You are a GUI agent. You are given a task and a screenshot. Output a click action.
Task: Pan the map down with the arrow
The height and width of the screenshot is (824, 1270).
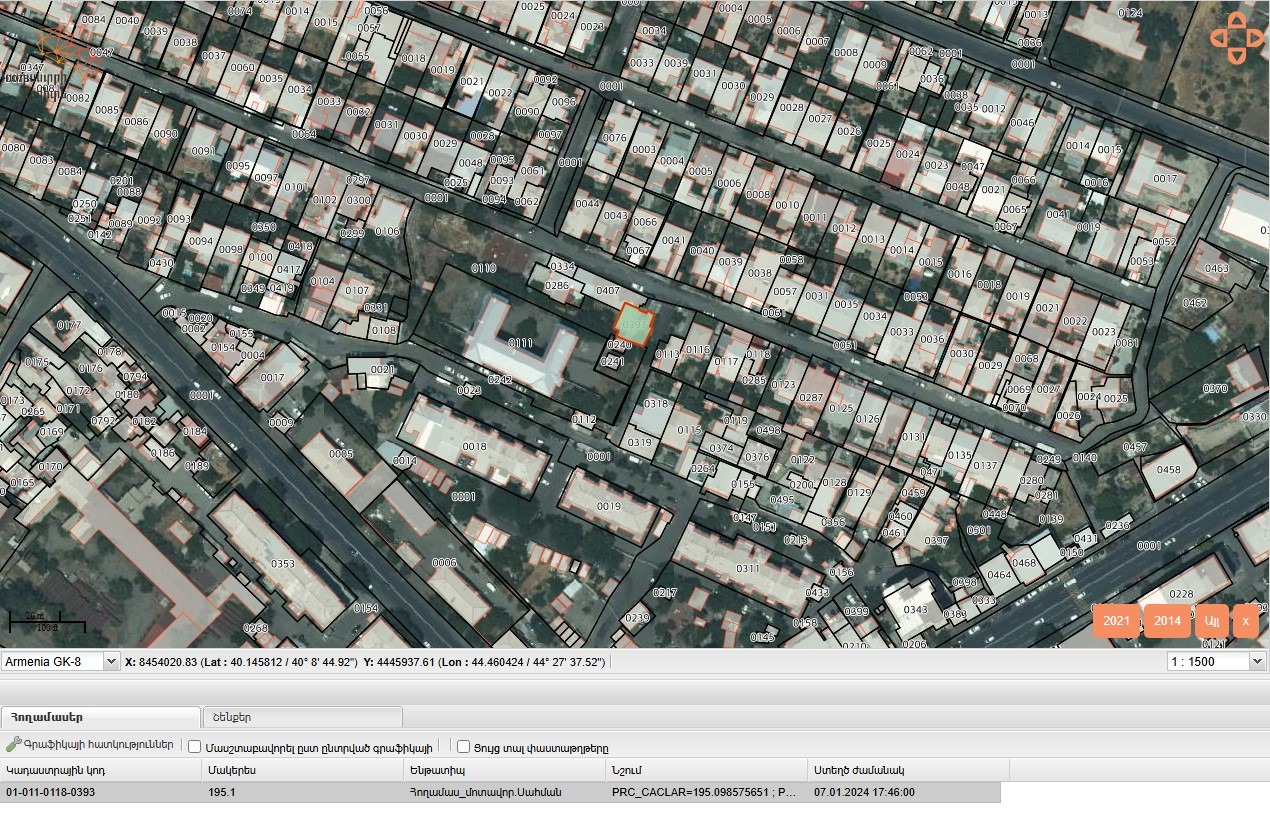click(x=1237, y=56)
